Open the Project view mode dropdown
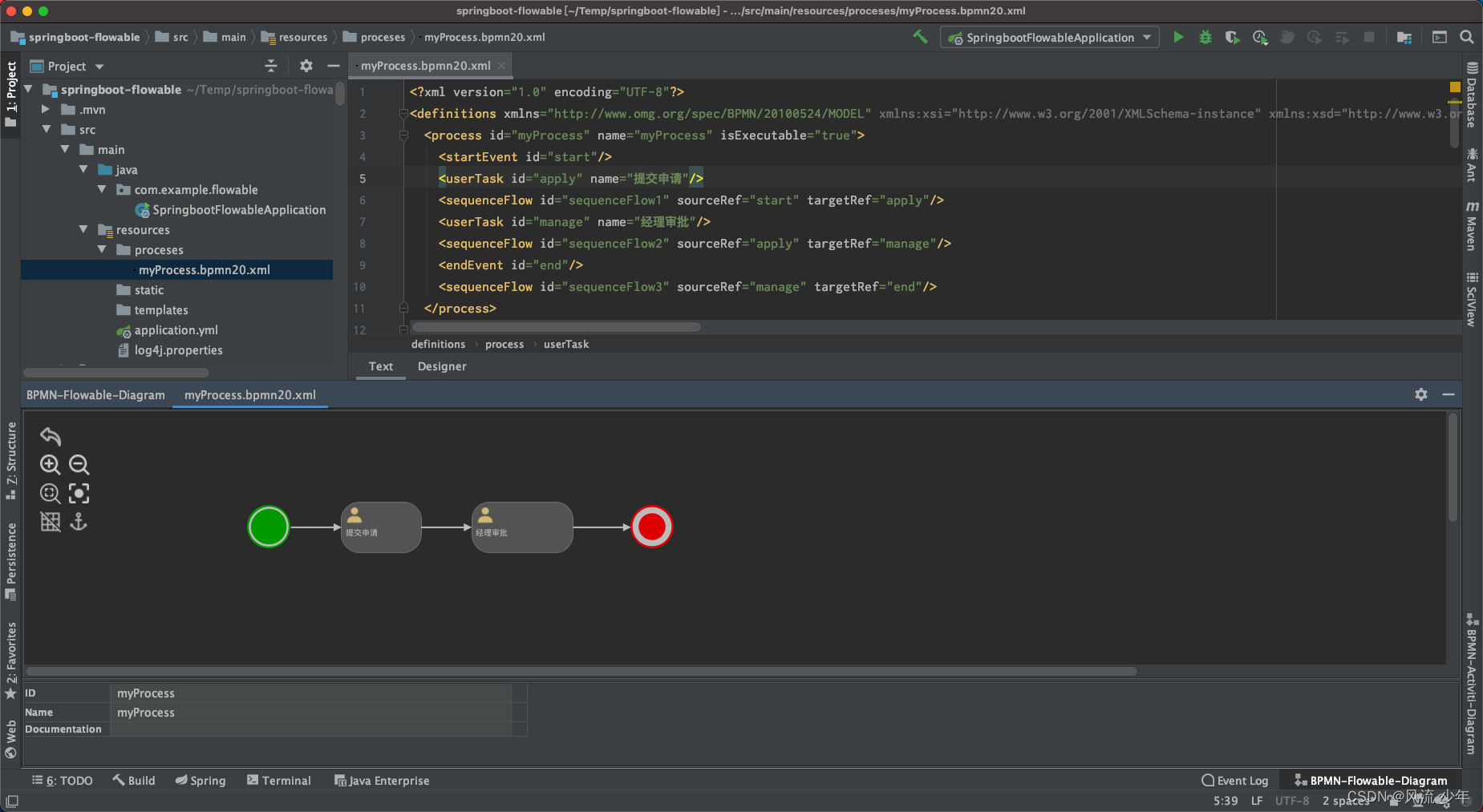 99,67
